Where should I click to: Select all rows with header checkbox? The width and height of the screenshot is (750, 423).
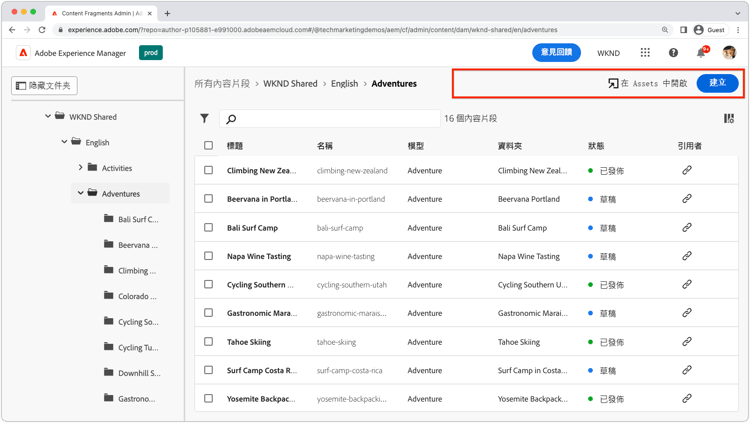point(209,145)
